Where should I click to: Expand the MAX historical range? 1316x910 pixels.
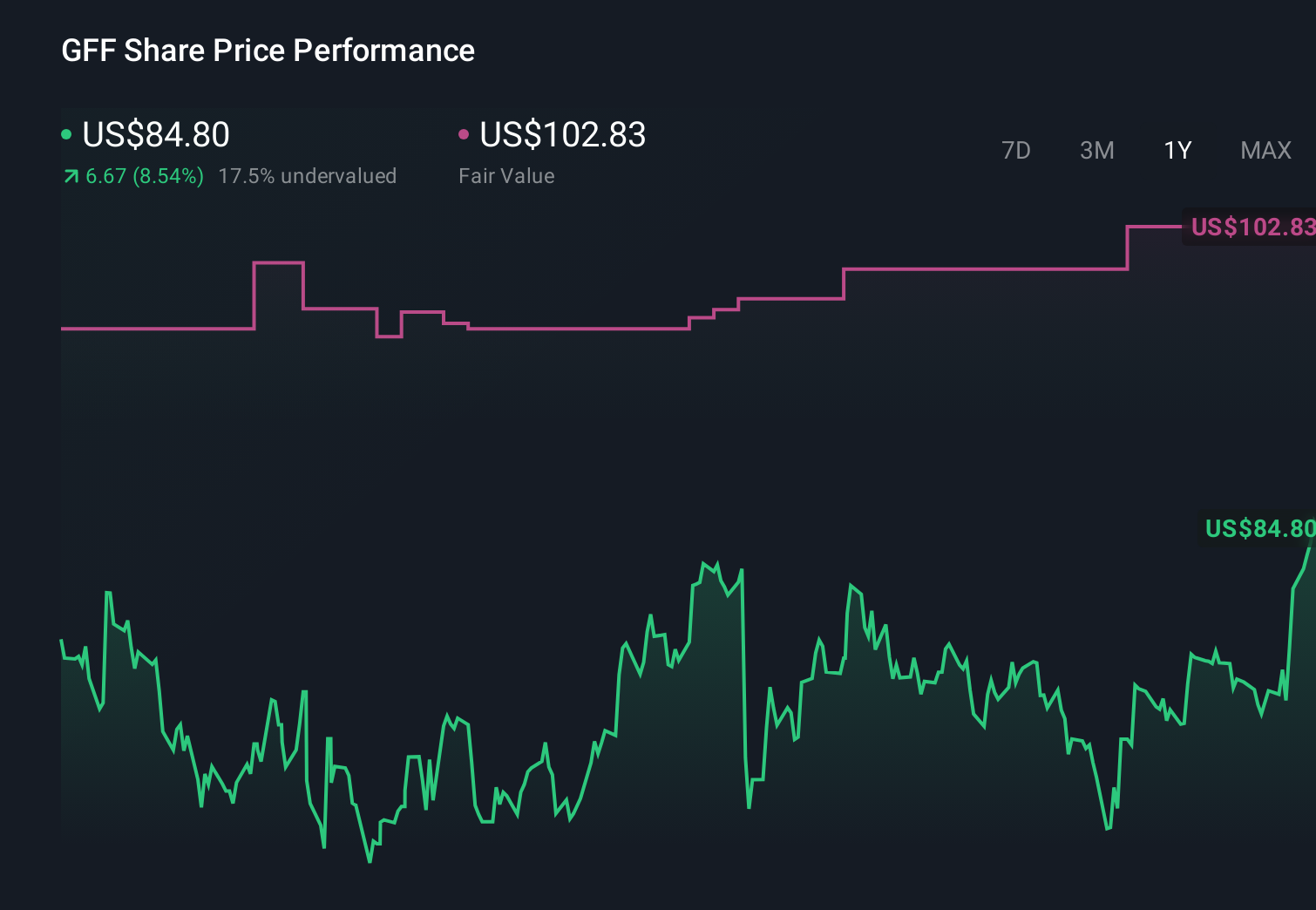tap(1265, 150)
